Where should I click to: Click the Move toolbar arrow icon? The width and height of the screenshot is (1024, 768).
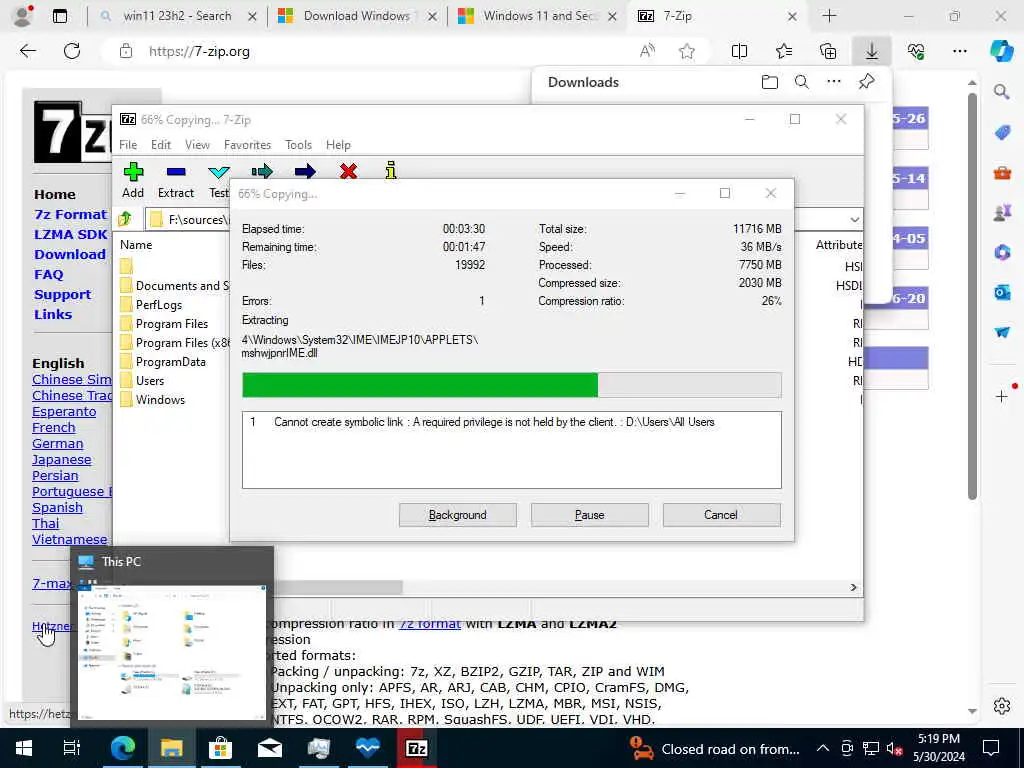pyautogui.click(x=305, y=172)
